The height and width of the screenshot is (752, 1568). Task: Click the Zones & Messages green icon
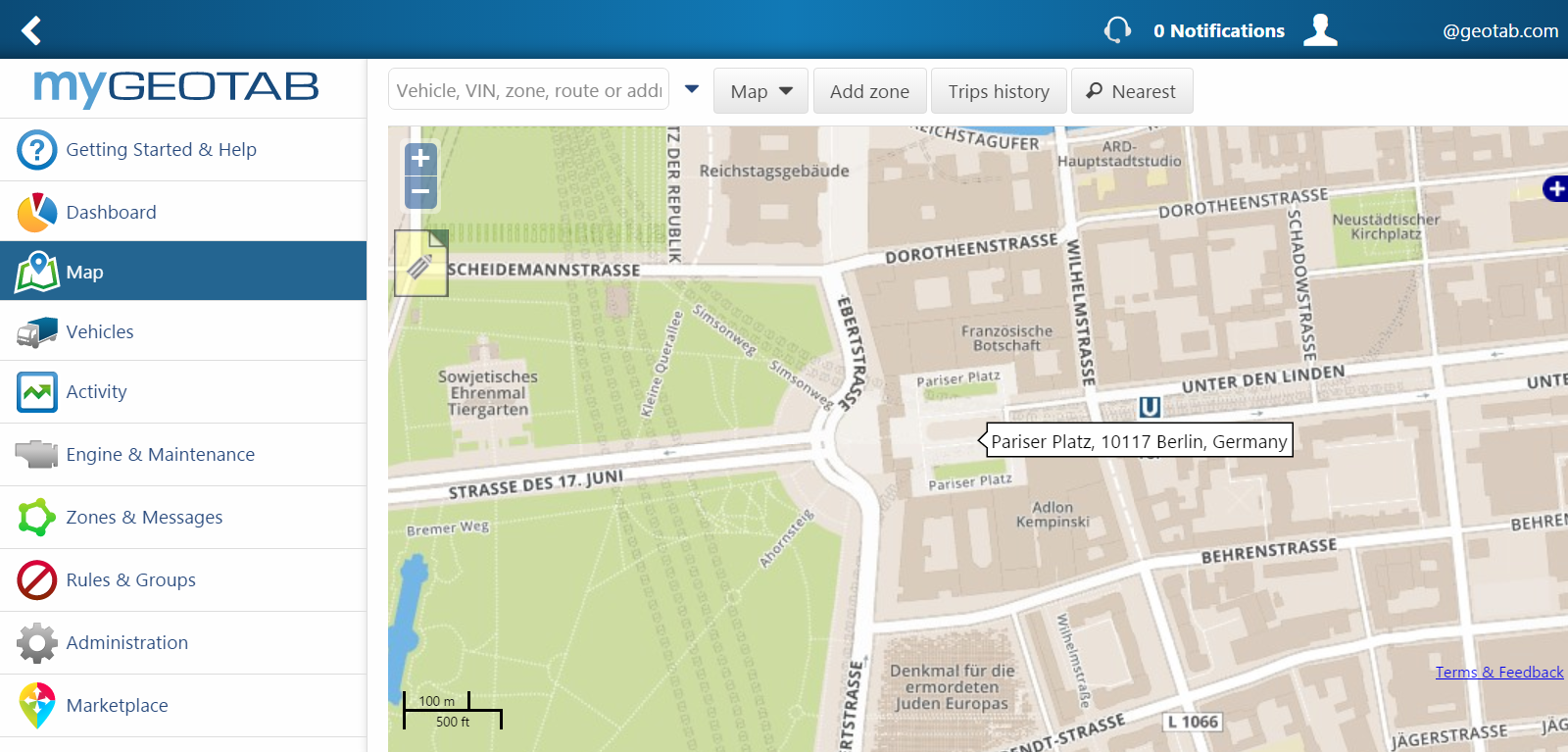pyautogui.click(x=36, y=518)
